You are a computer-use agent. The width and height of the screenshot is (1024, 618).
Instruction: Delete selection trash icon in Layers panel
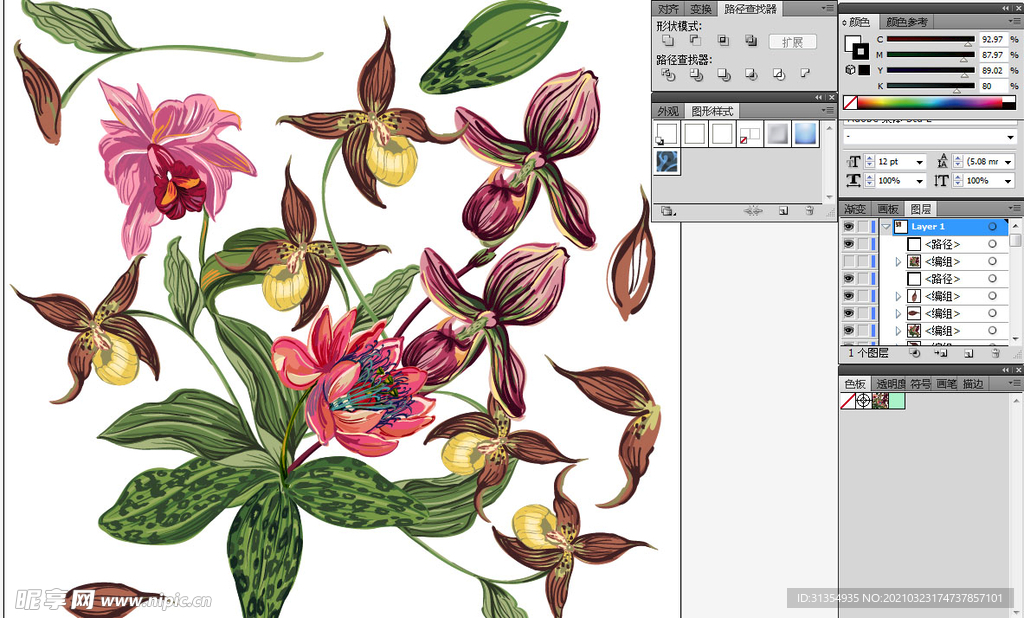click(x=995, y=353)
